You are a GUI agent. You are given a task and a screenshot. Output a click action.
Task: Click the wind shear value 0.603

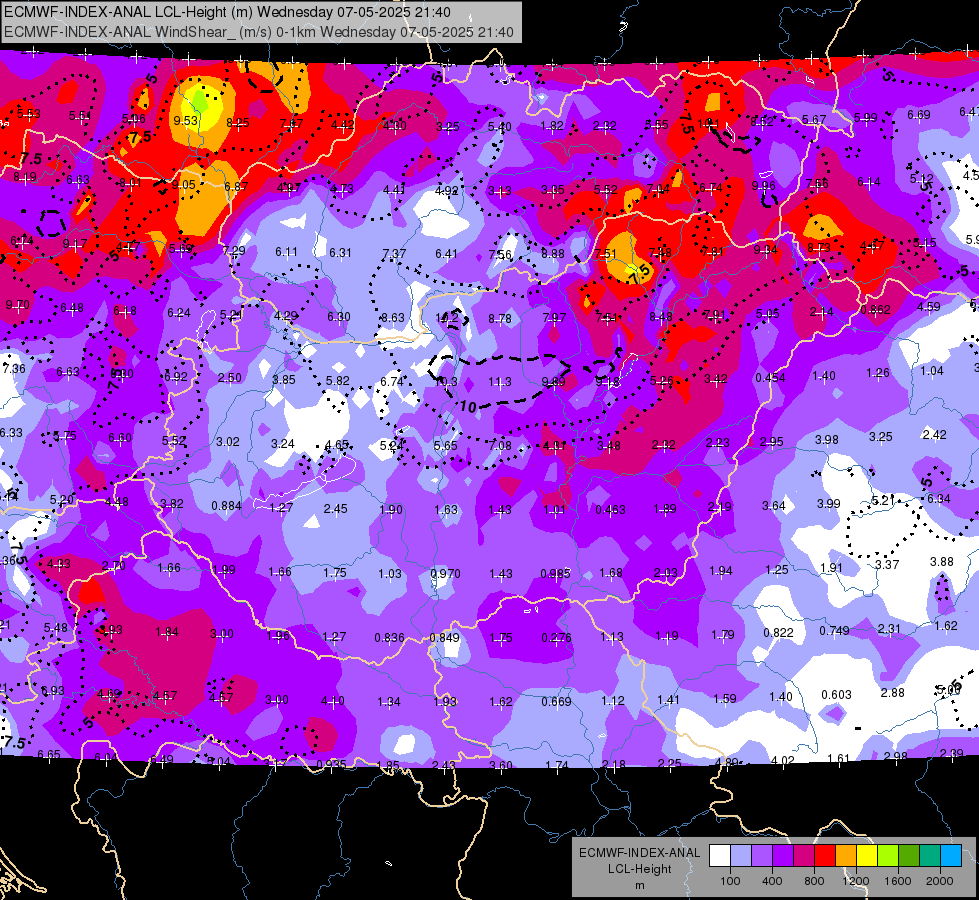(836, 695)
